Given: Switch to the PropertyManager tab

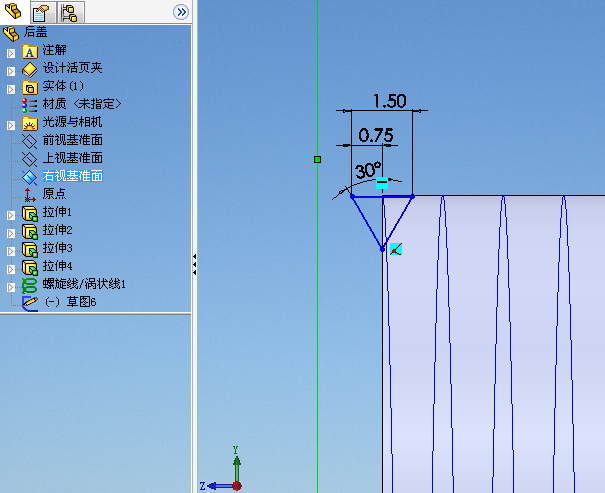Looking at the screenshot, I should click(41, 12).
